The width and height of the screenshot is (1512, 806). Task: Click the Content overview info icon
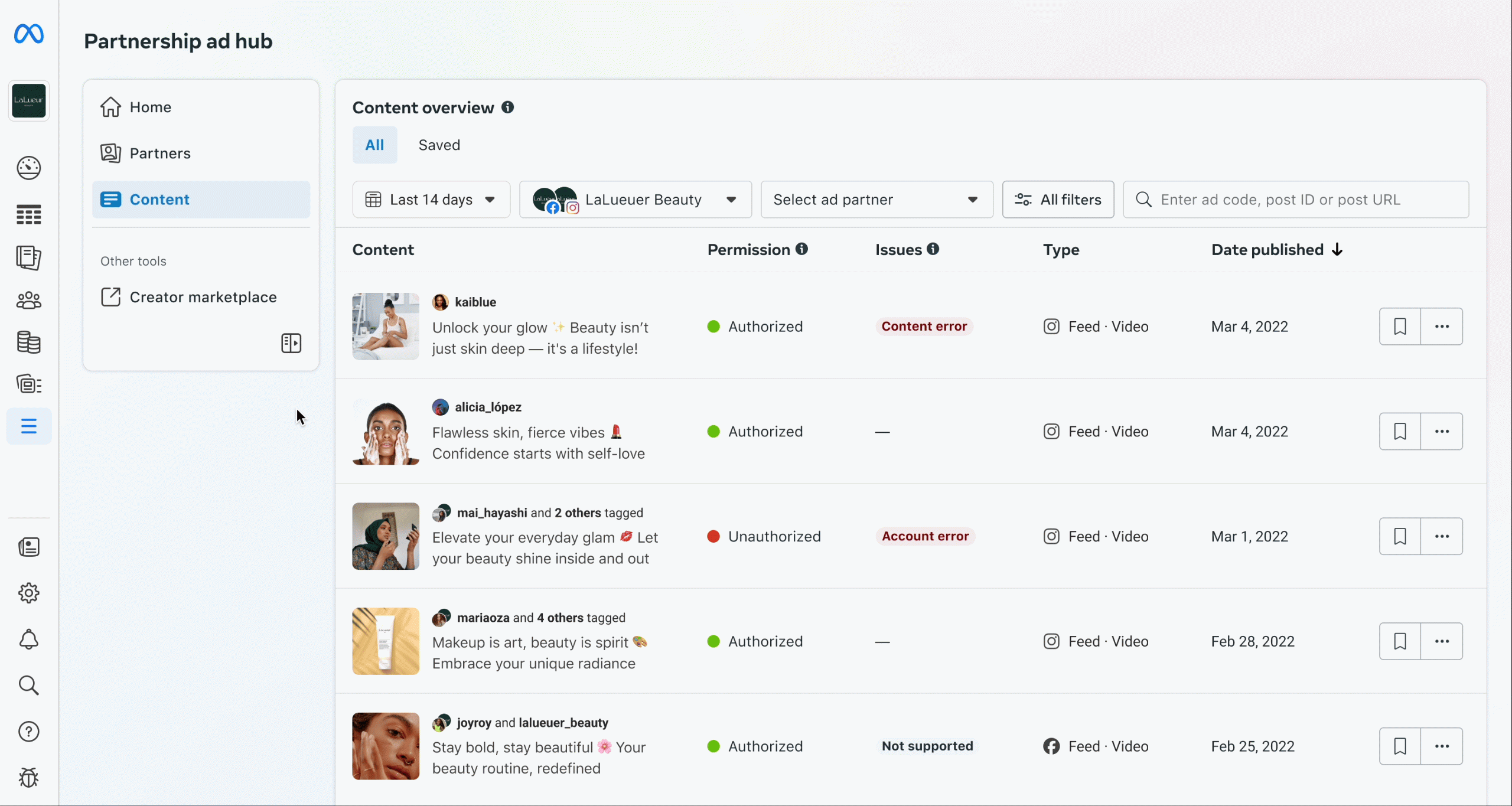coord(507,107)
